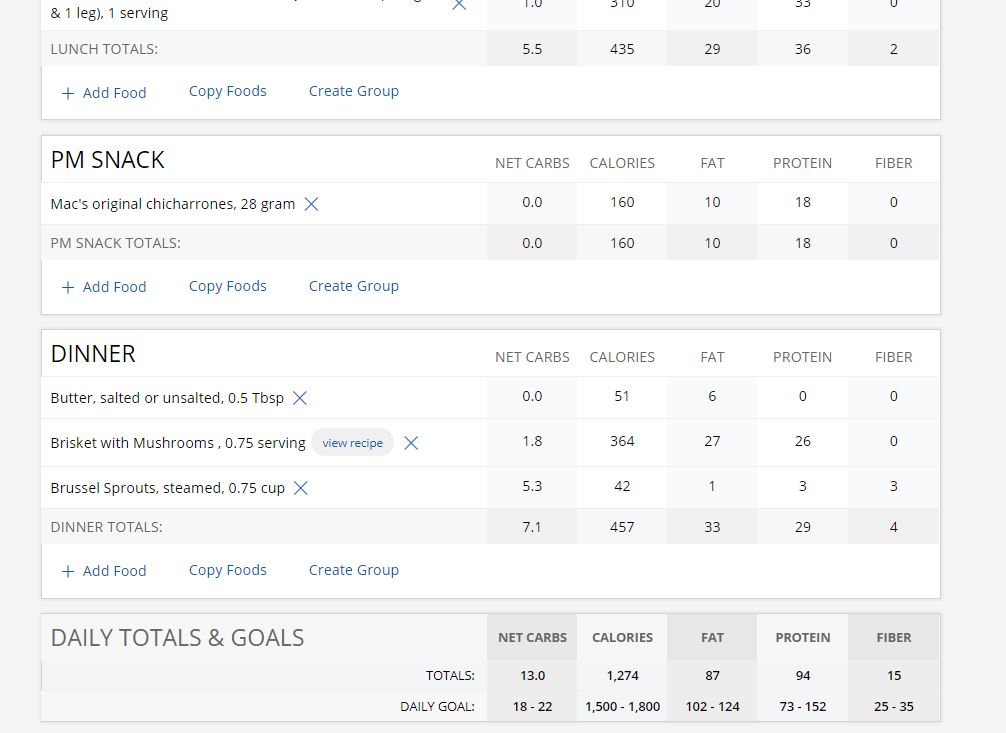Create Group in the Dinner section
1006x733 pixels.
pyautogui.click(x=354, y=570)
